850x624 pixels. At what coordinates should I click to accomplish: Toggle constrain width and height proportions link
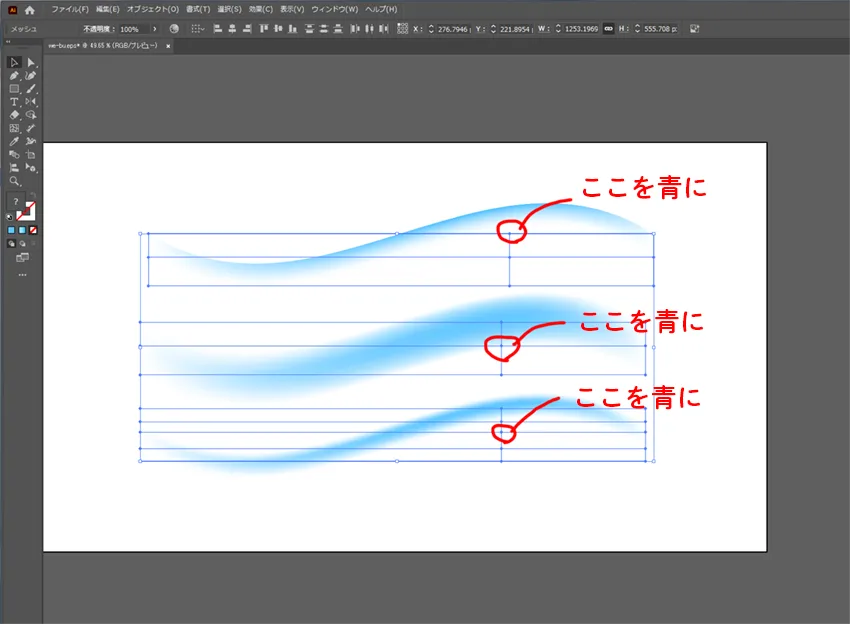coord(608,29)
